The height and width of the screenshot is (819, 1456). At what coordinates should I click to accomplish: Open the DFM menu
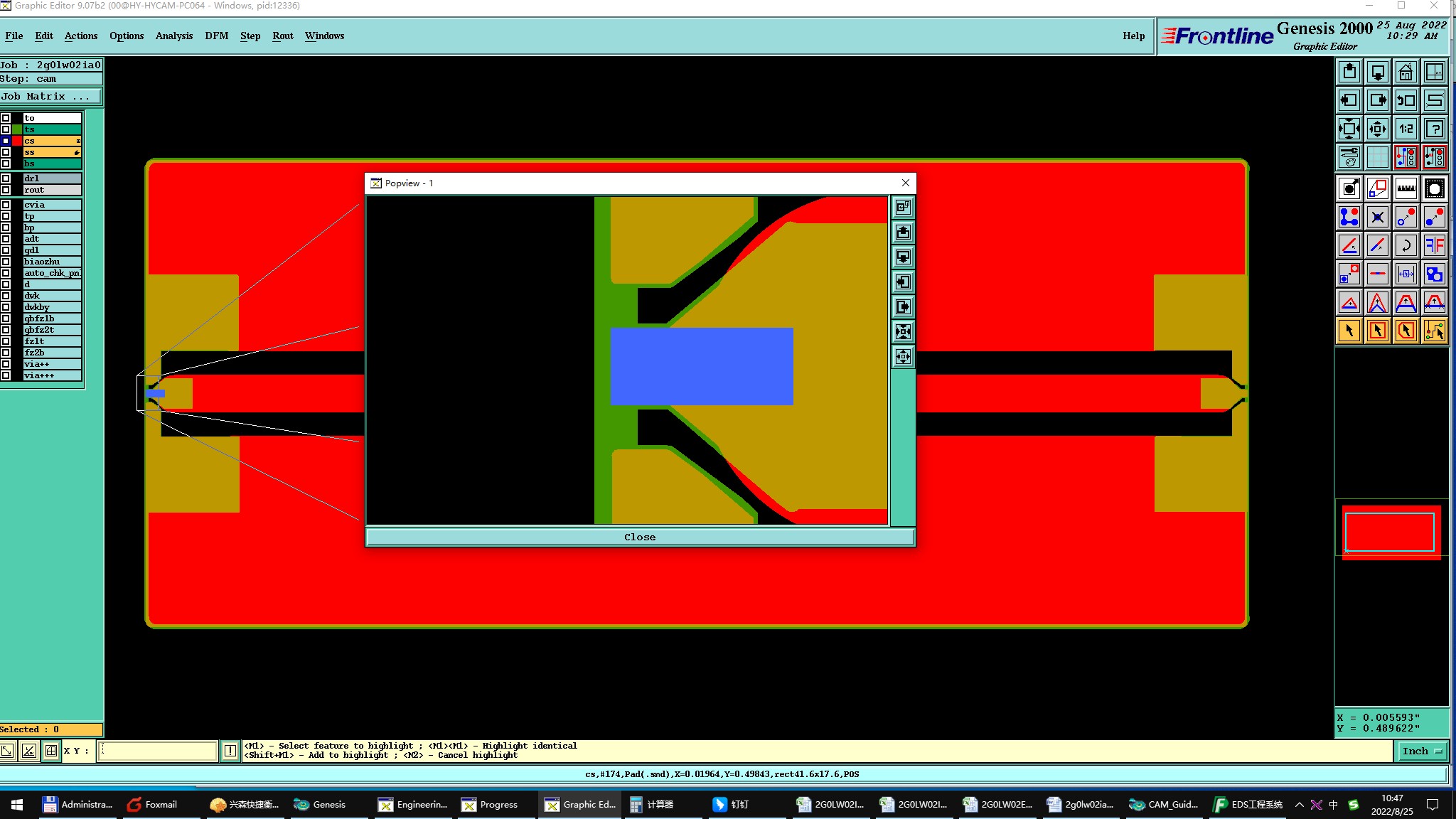[x=216, y=36]
